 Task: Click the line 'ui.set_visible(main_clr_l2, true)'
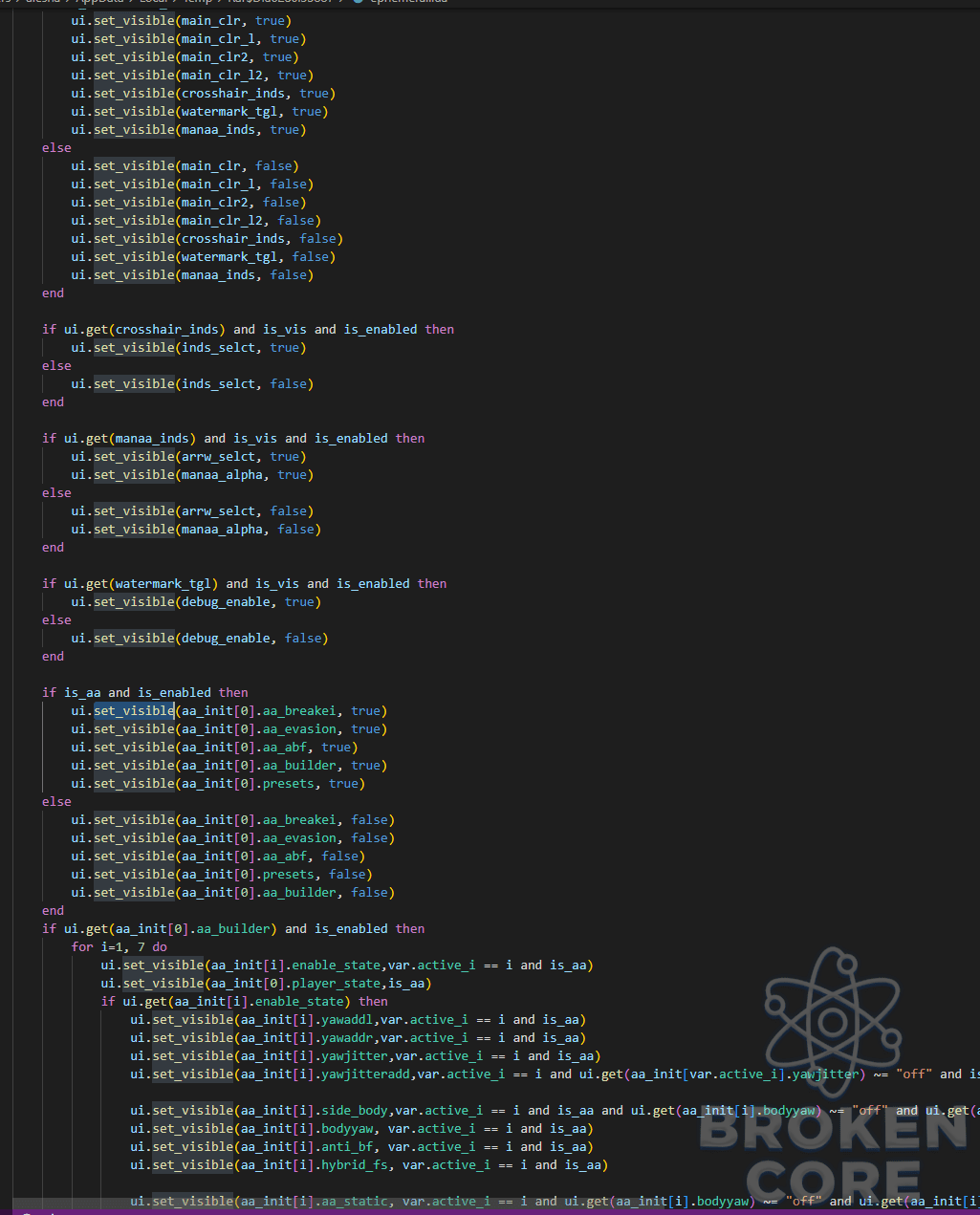(192, 76)
